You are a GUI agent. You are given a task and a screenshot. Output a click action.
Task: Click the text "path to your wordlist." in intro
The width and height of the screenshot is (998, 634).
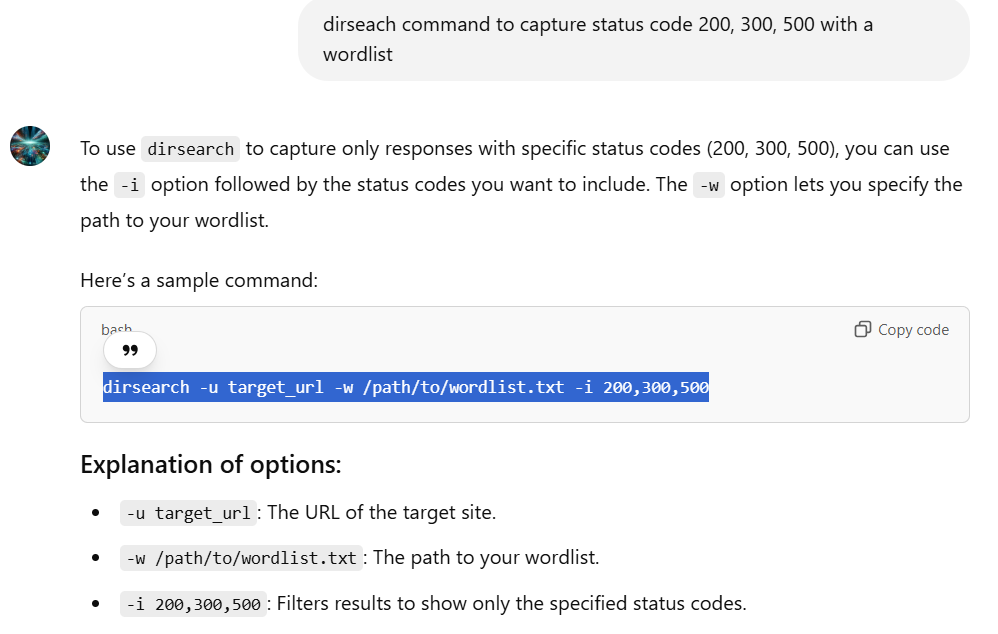pyautogui.click(x=174, y=220)
